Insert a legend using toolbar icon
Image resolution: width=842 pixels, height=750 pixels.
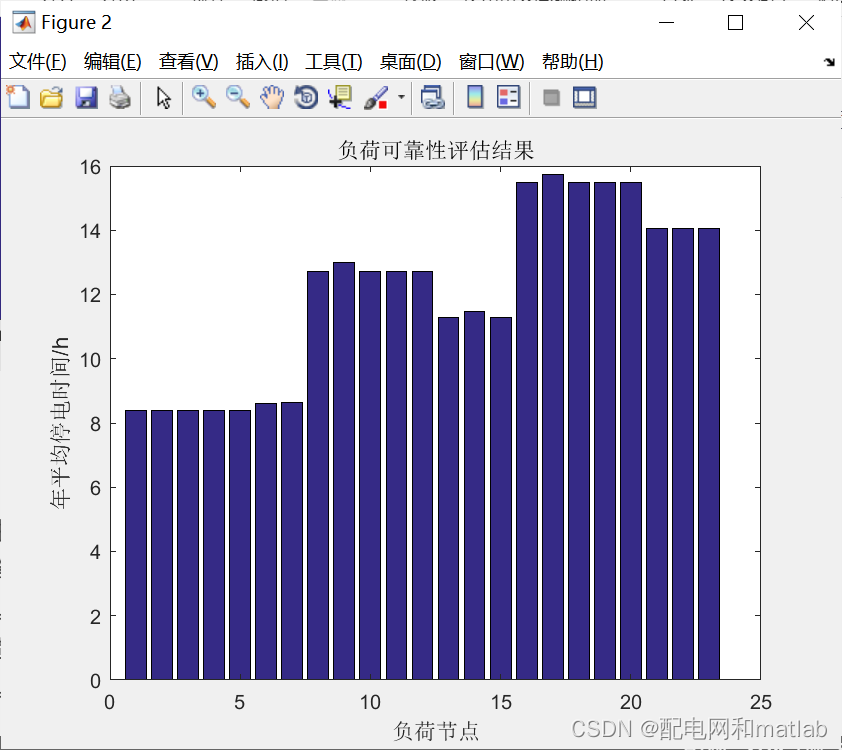509,98
